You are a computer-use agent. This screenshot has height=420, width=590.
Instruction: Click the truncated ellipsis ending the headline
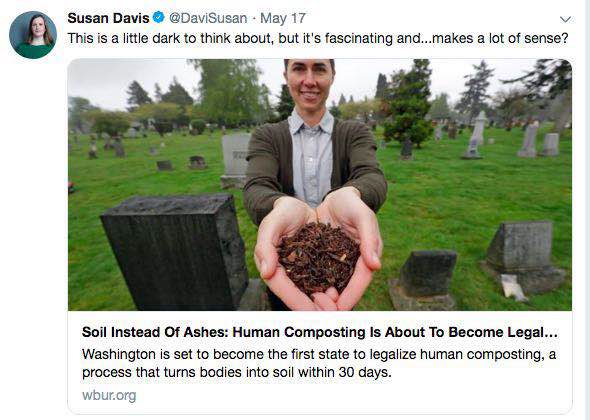(x=550, y=333)
